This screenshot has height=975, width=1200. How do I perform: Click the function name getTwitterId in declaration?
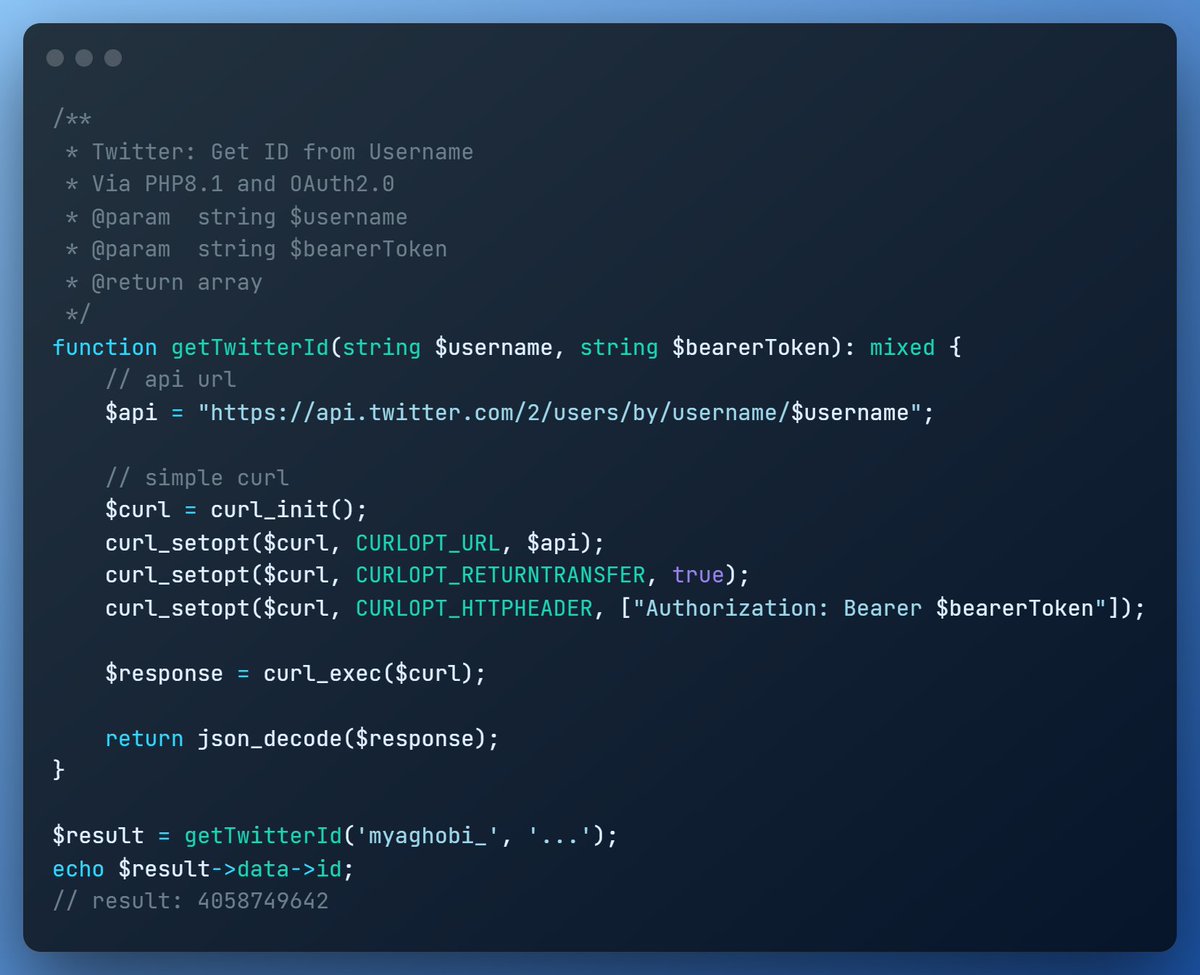[250, 348]
